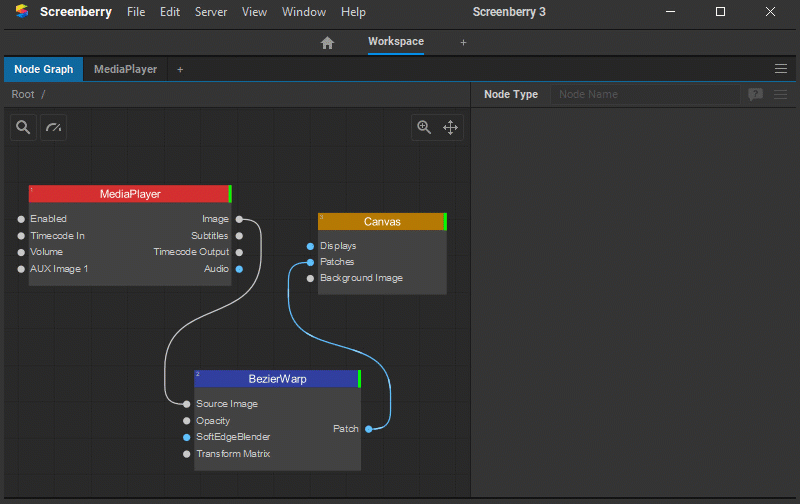The height and width of the screenshot is (504, 800).
Task: Click Canvas Background Image input port
Action: click(310, 279)
